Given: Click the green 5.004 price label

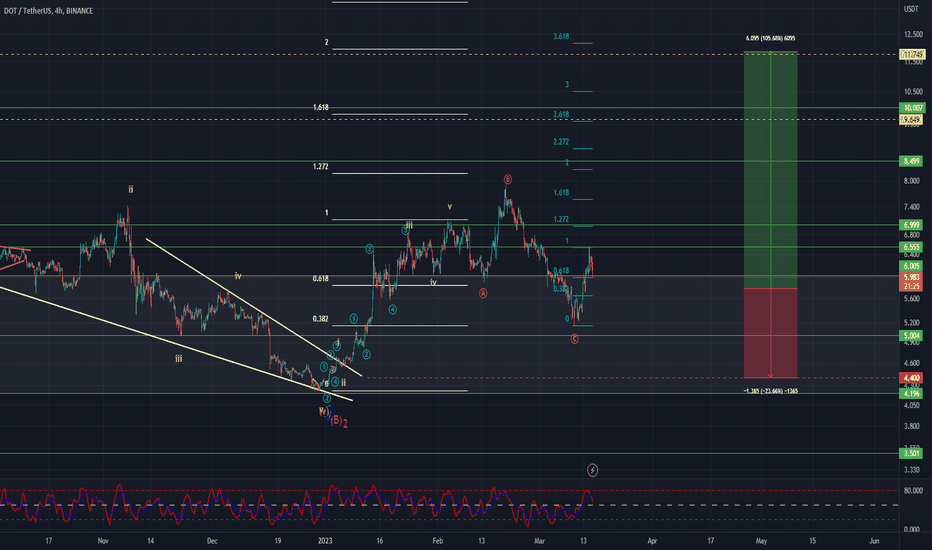Looking at the screenshot, I should click(x=911, y=335).
